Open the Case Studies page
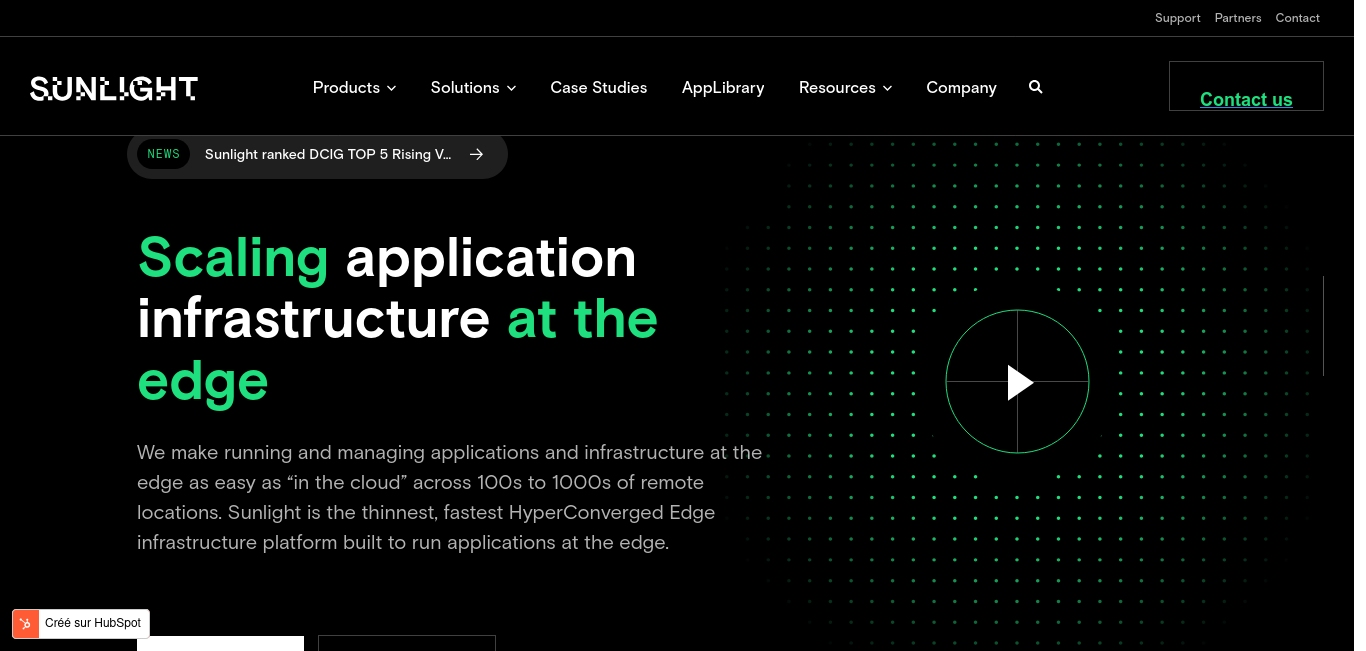Viewport: 1366px width, 651px height. point(599,88)
